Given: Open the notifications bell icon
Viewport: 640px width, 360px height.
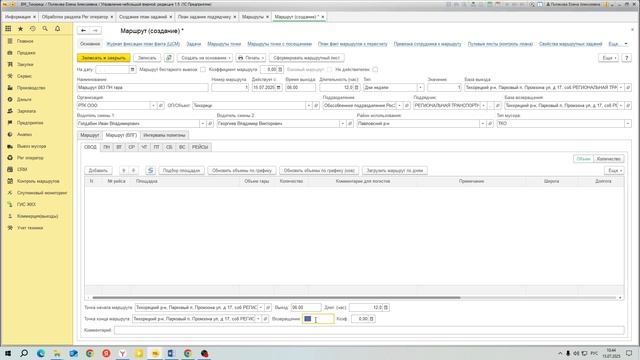Looking at the screenshot, I should pyautogui.click(x=57, y=29).
